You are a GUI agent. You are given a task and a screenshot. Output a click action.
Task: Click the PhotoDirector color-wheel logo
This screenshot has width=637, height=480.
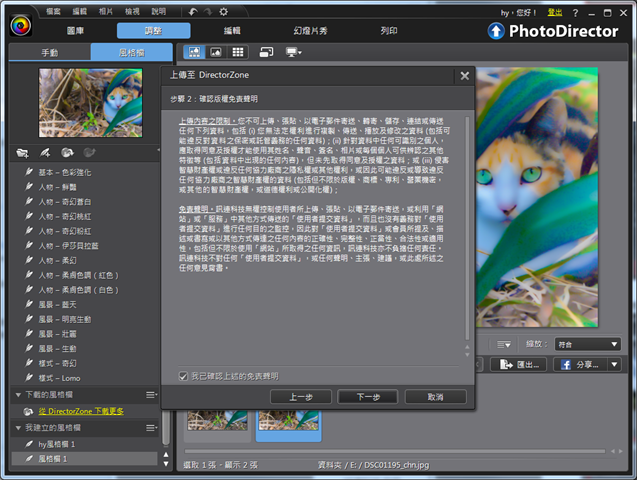[21, 26]
